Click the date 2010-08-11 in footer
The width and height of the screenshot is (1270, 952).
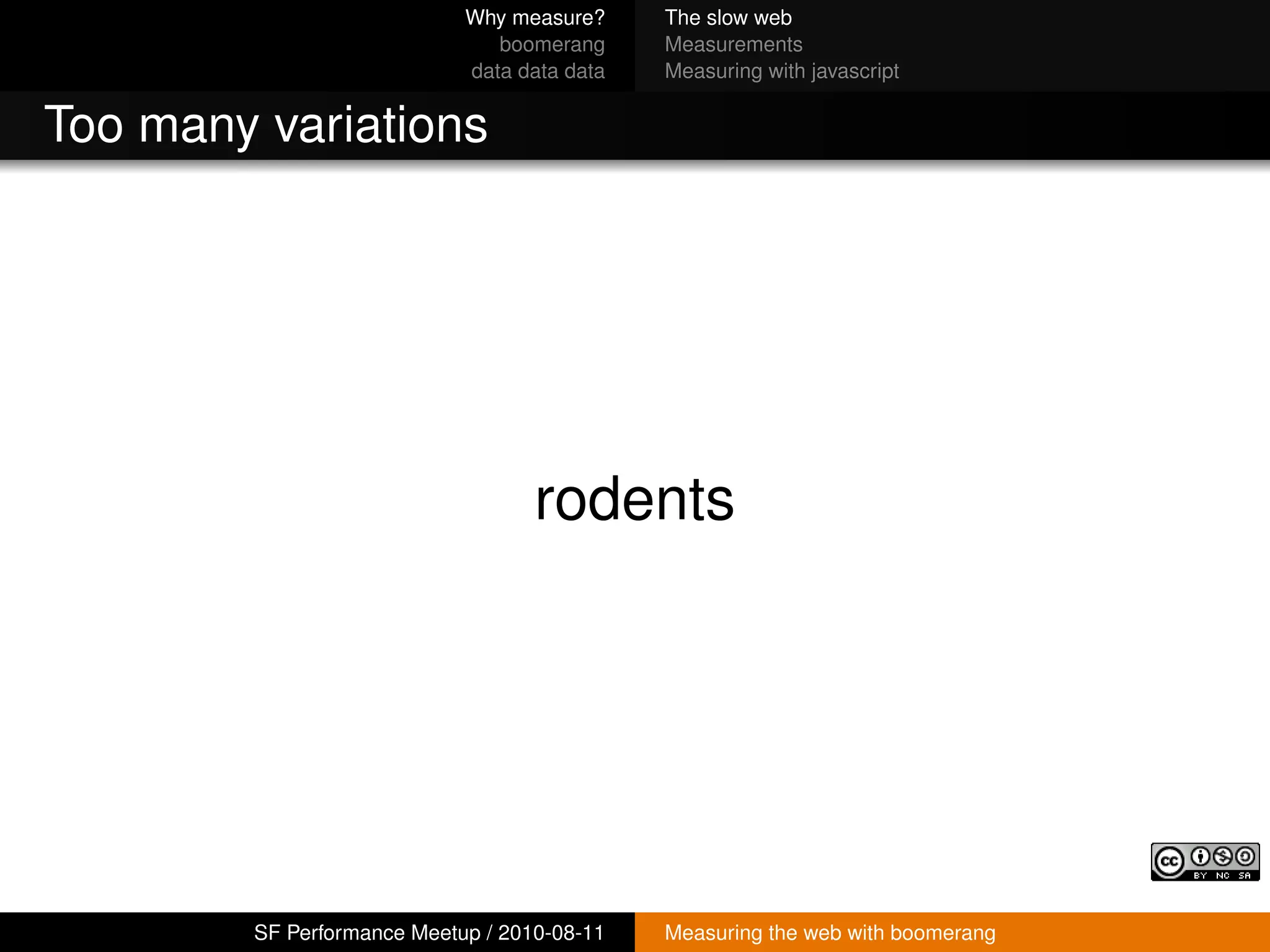(x=551, y=932)
